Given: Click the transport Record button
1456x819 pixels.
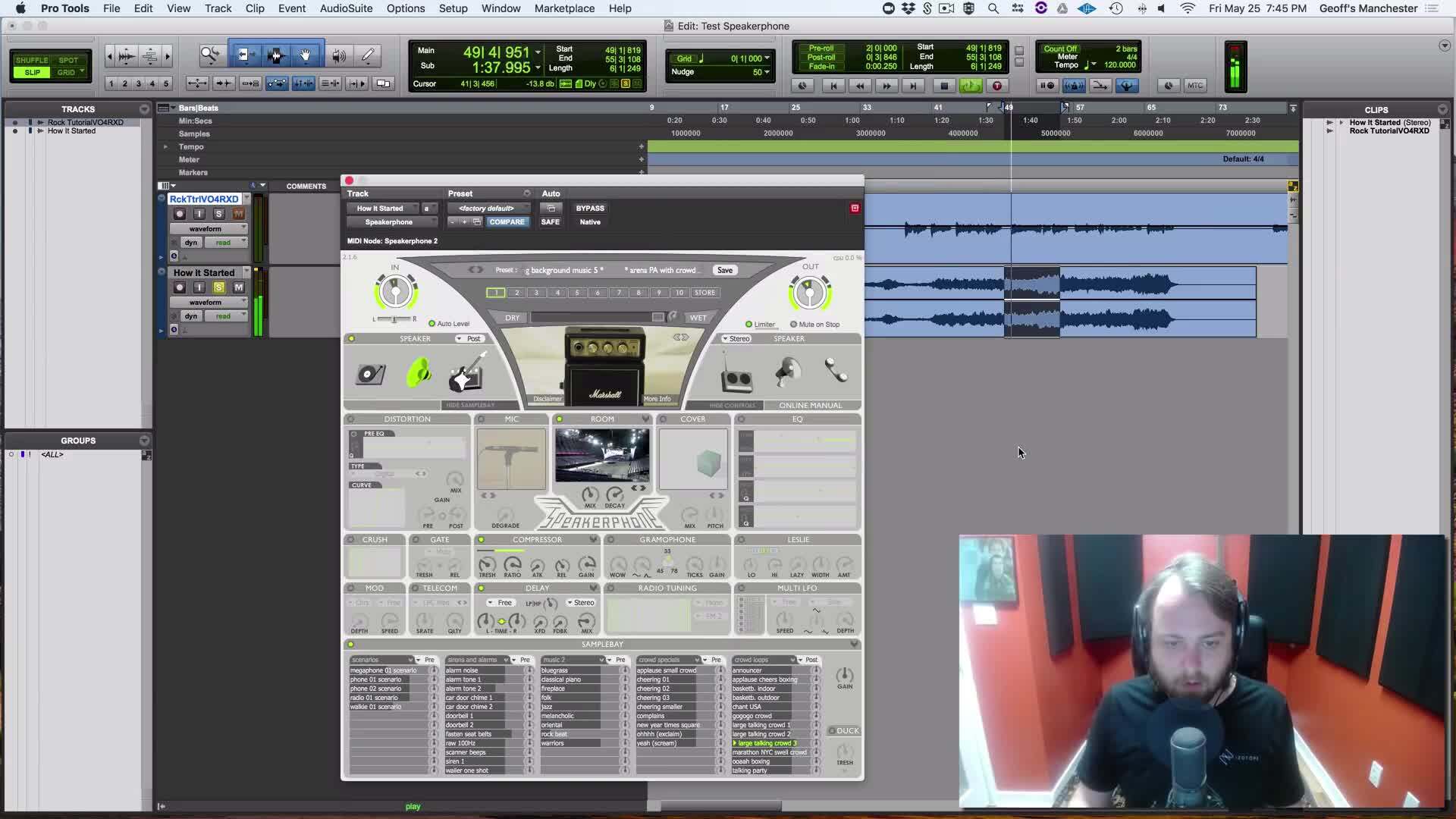Looking at the screenshot, I should [x=997, y=86].
